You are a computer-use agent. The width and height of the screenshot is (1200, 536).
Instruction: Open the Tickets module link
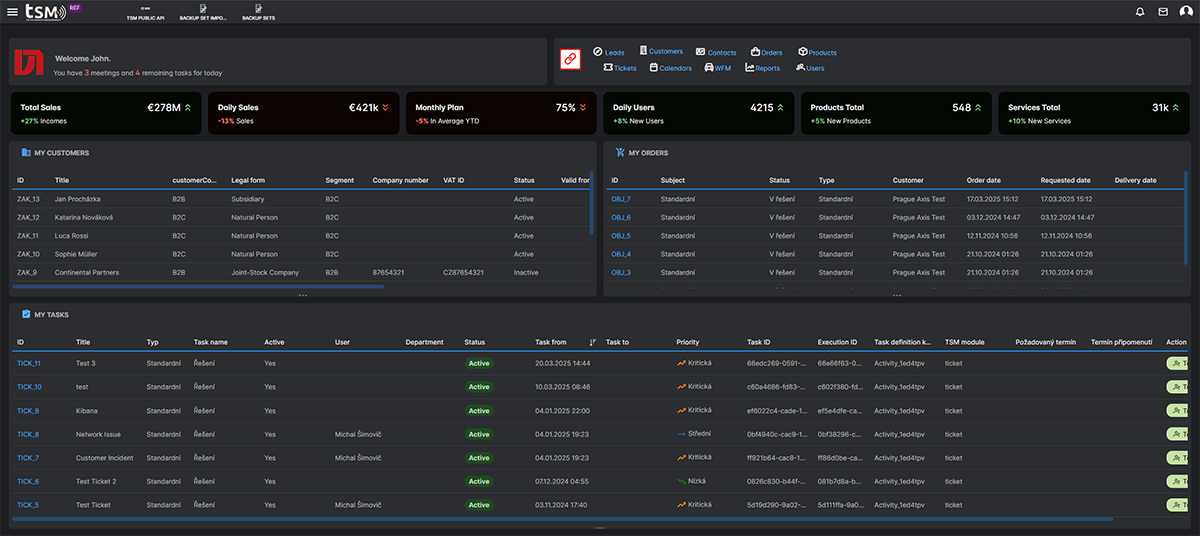click(x=619, y=68)
